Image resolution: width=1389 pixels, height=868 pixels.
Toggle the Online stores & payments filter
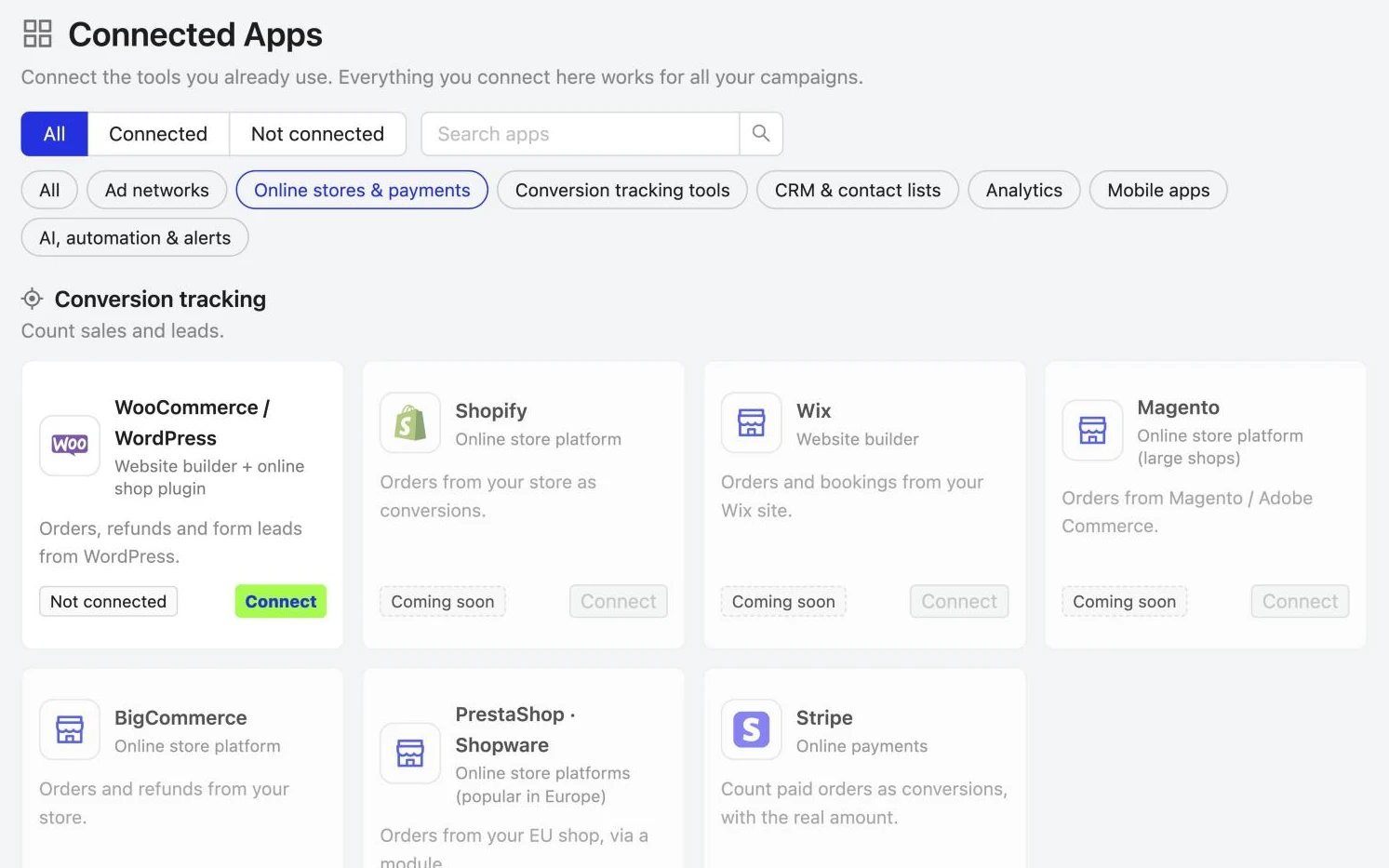coord(362,190)
